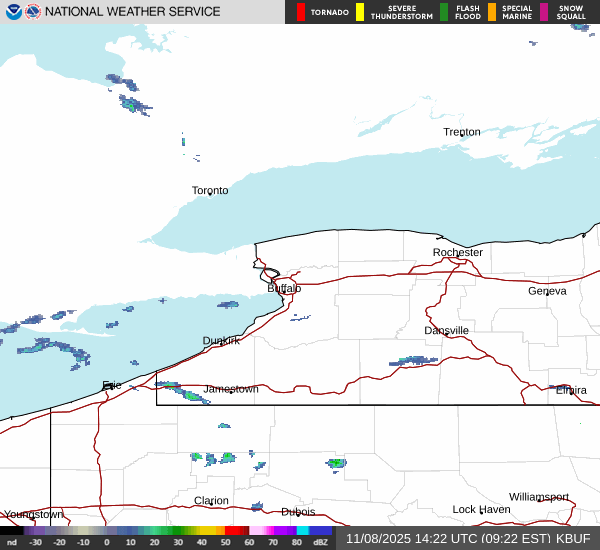Image resolution: width=600 pixels, height=550 pixels.
Task: Click the orange Special Marine legend marker
Action: tap(492, 12)
